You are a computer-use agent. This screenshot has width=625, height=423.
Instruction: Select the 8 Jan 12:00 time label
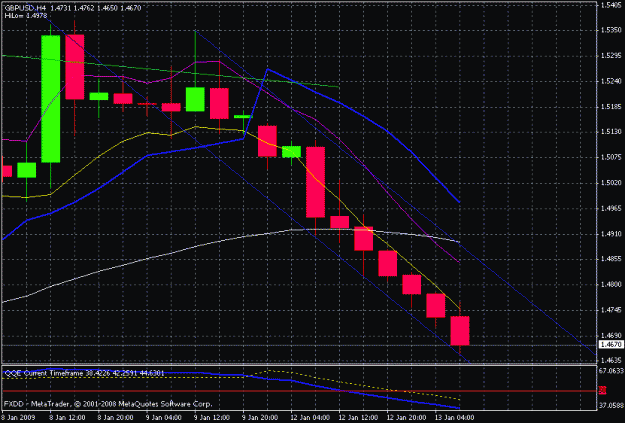pos(67,417)
